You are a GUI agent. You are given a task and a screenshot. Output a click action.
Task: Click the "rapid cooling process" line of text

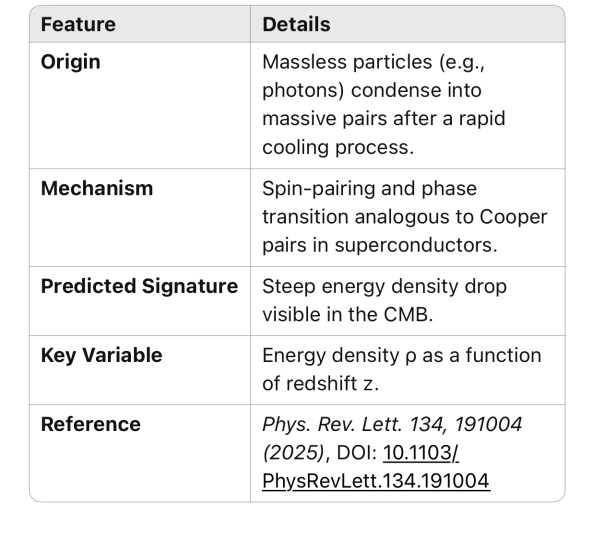(330, 146)
